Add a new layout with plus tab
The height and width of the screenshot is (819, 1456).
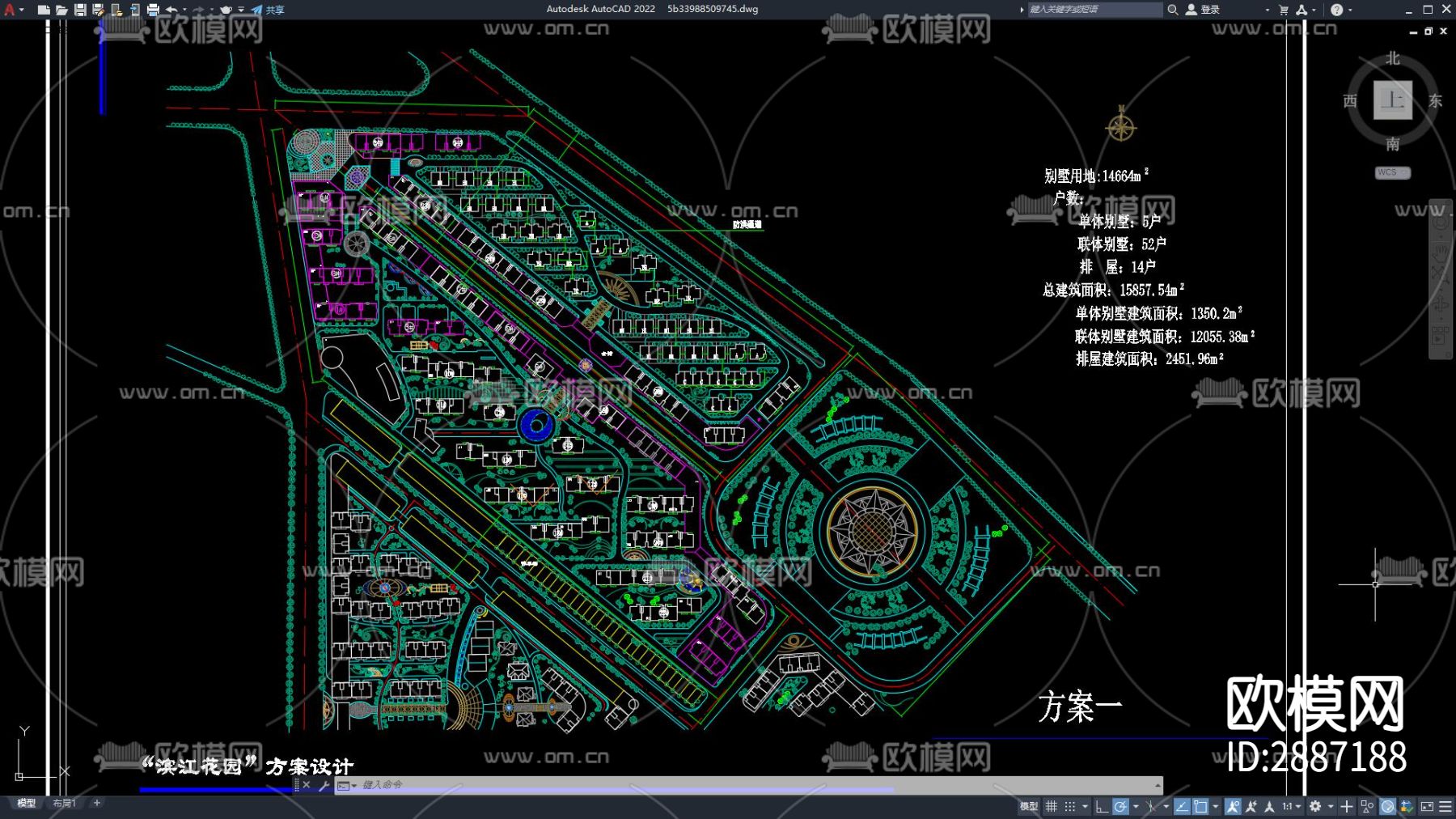96,803
